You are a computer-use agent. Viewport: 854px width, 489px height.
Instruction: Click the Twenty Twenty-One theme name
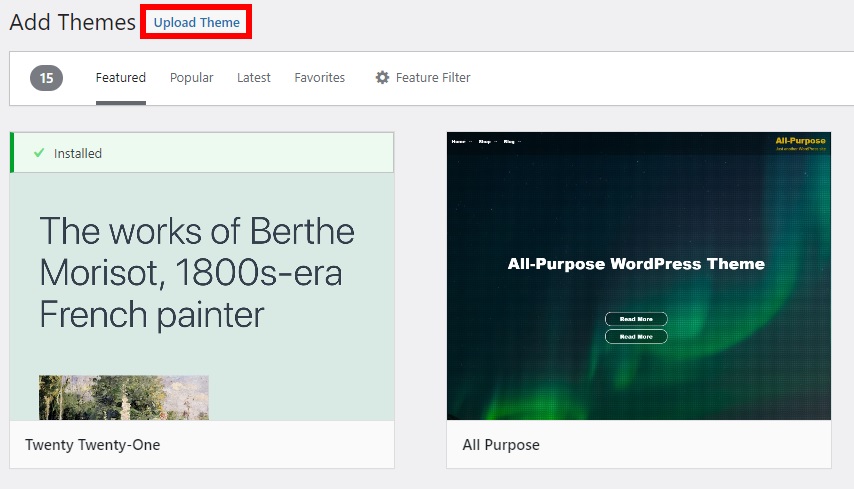click(x=93, y=445)
